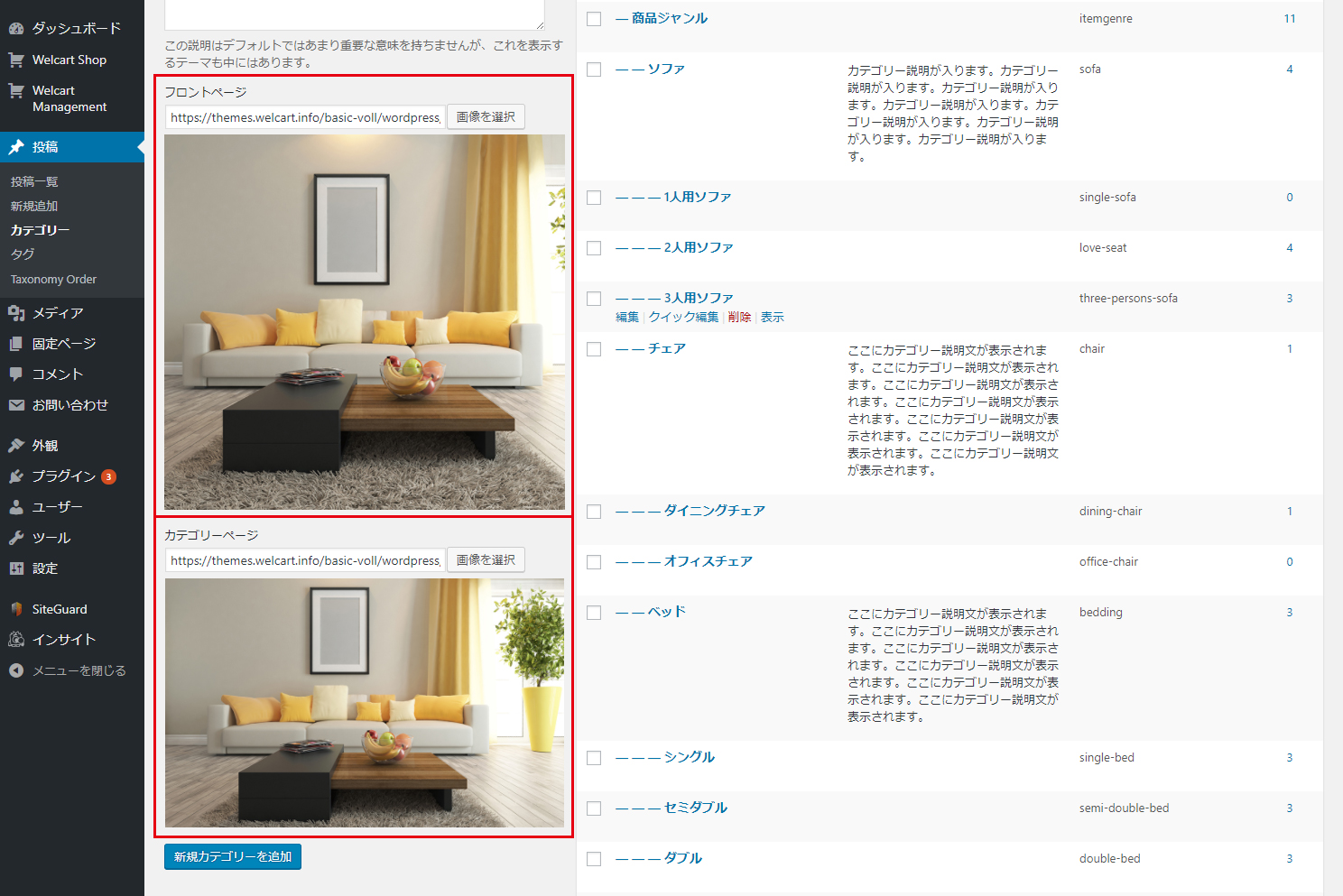Click post count 11 for 商品ジャンル

point(1290,19)
